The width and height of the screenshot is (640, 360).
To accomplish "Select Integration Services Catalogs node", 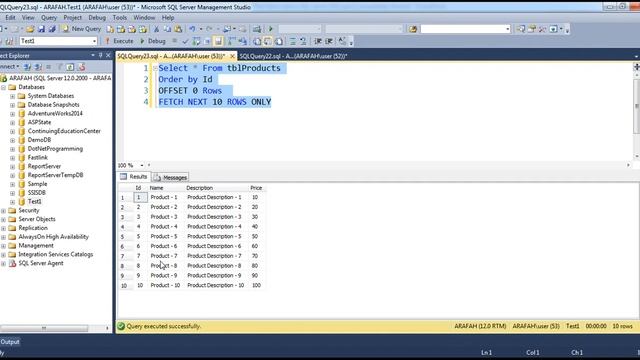I will coord(56,254).
